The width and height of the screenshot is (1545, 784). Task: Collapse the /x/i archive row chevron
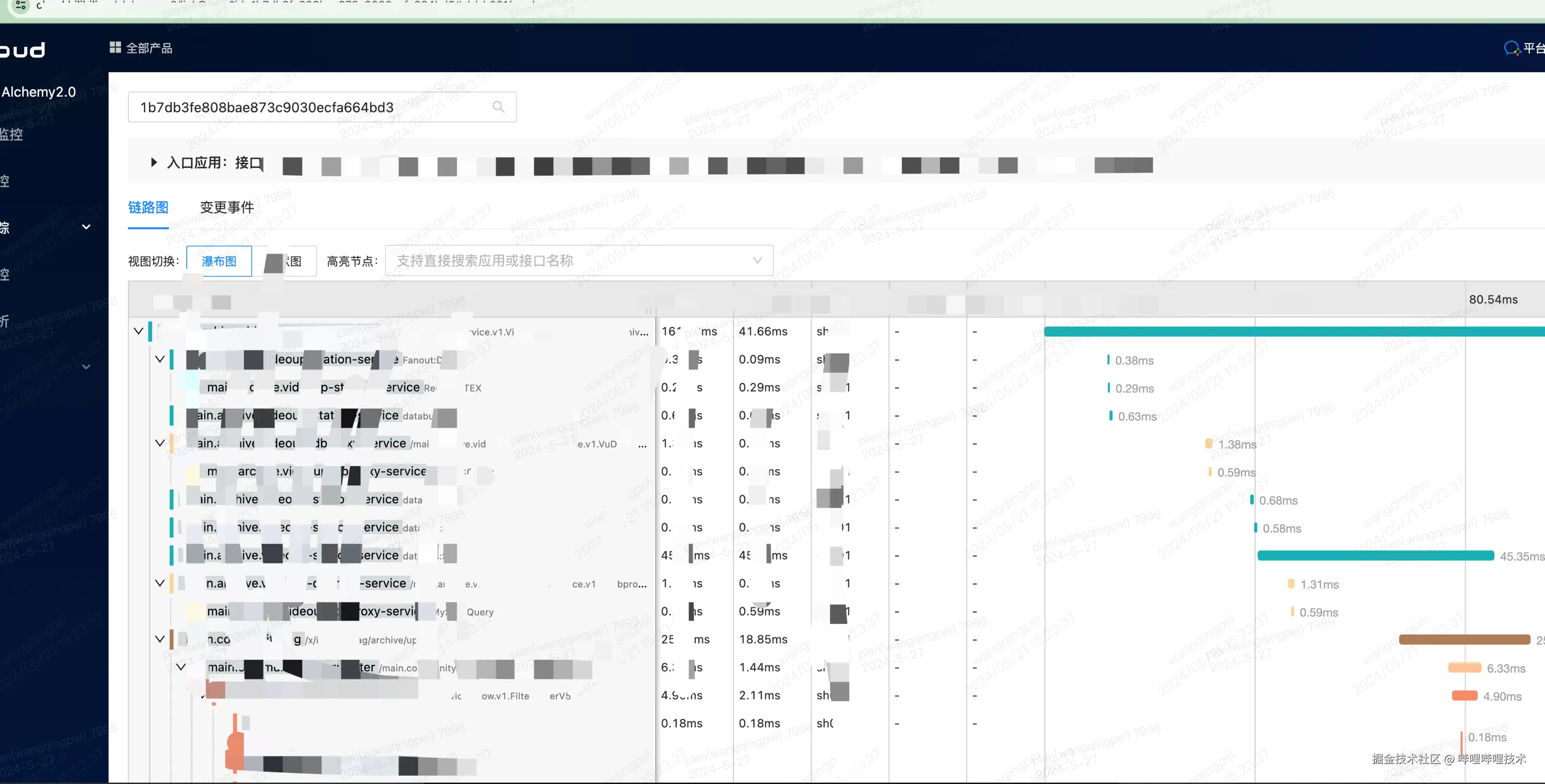click(x=160, y=639)
